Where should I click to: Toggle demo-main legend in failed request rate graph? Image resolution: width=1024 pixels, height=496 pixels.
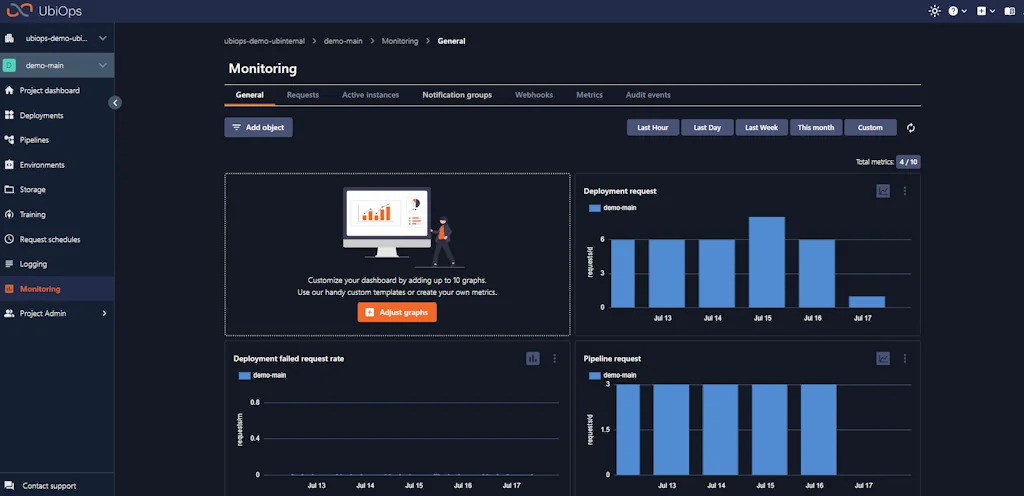click(x=263, y=375)
